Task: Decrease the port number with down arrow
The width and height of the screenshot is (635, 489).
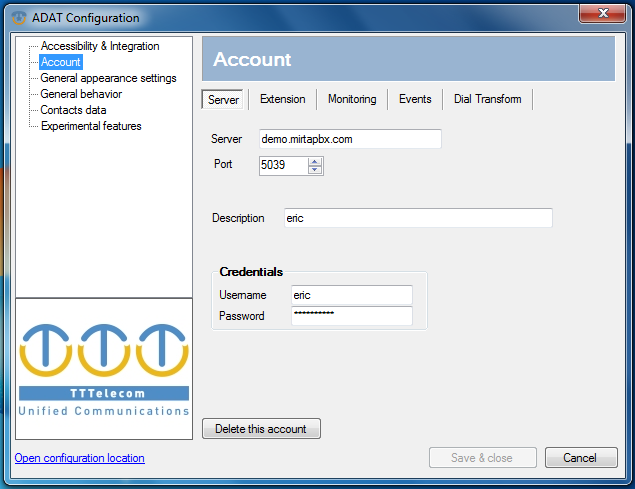Action: pos(315,170)
